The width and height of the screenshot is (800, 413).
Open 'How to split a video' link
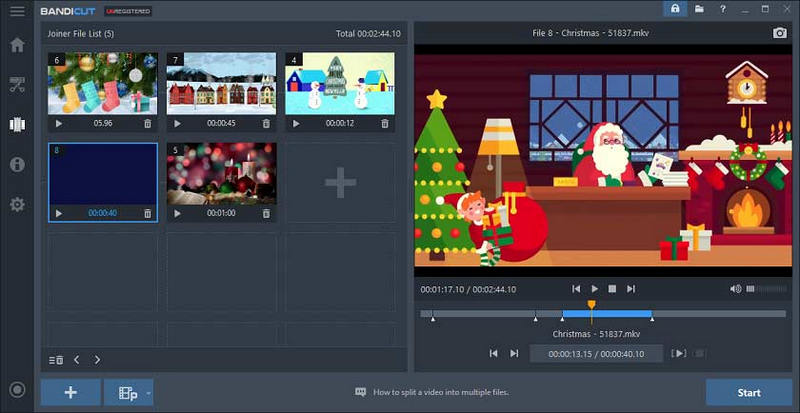441,393
